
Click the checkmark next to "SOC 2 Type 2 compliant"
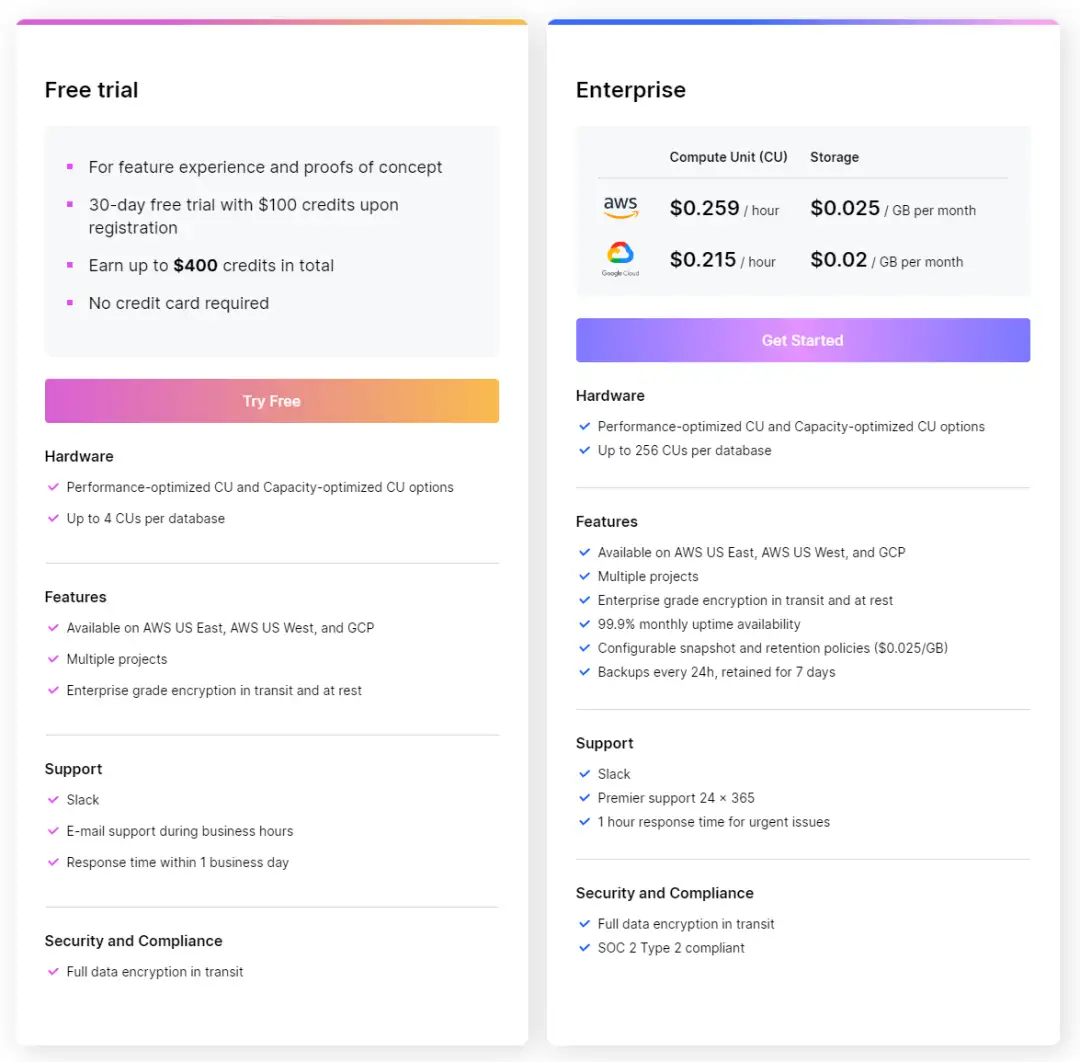[585, 948]
